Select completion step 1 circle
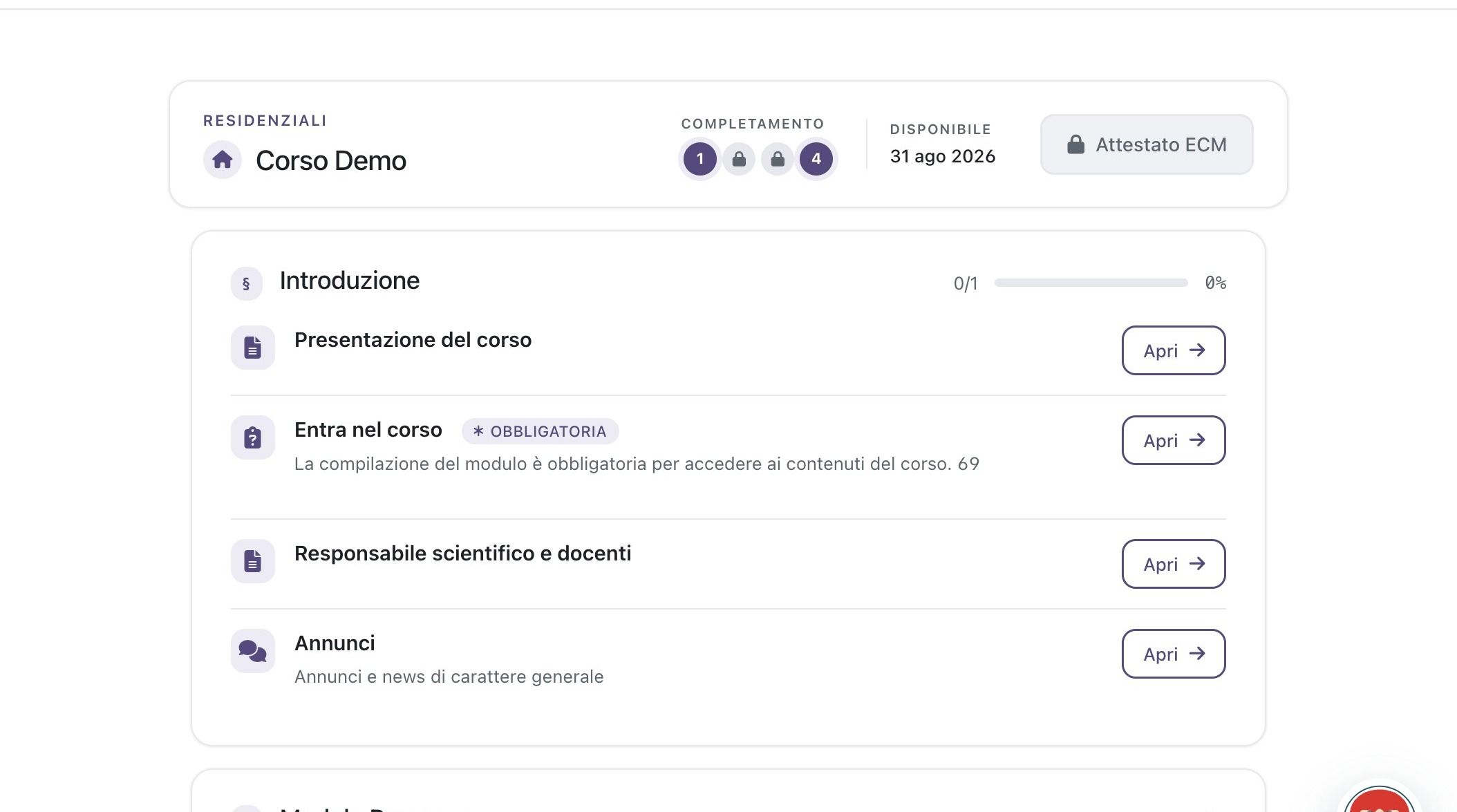 [700, 159]
